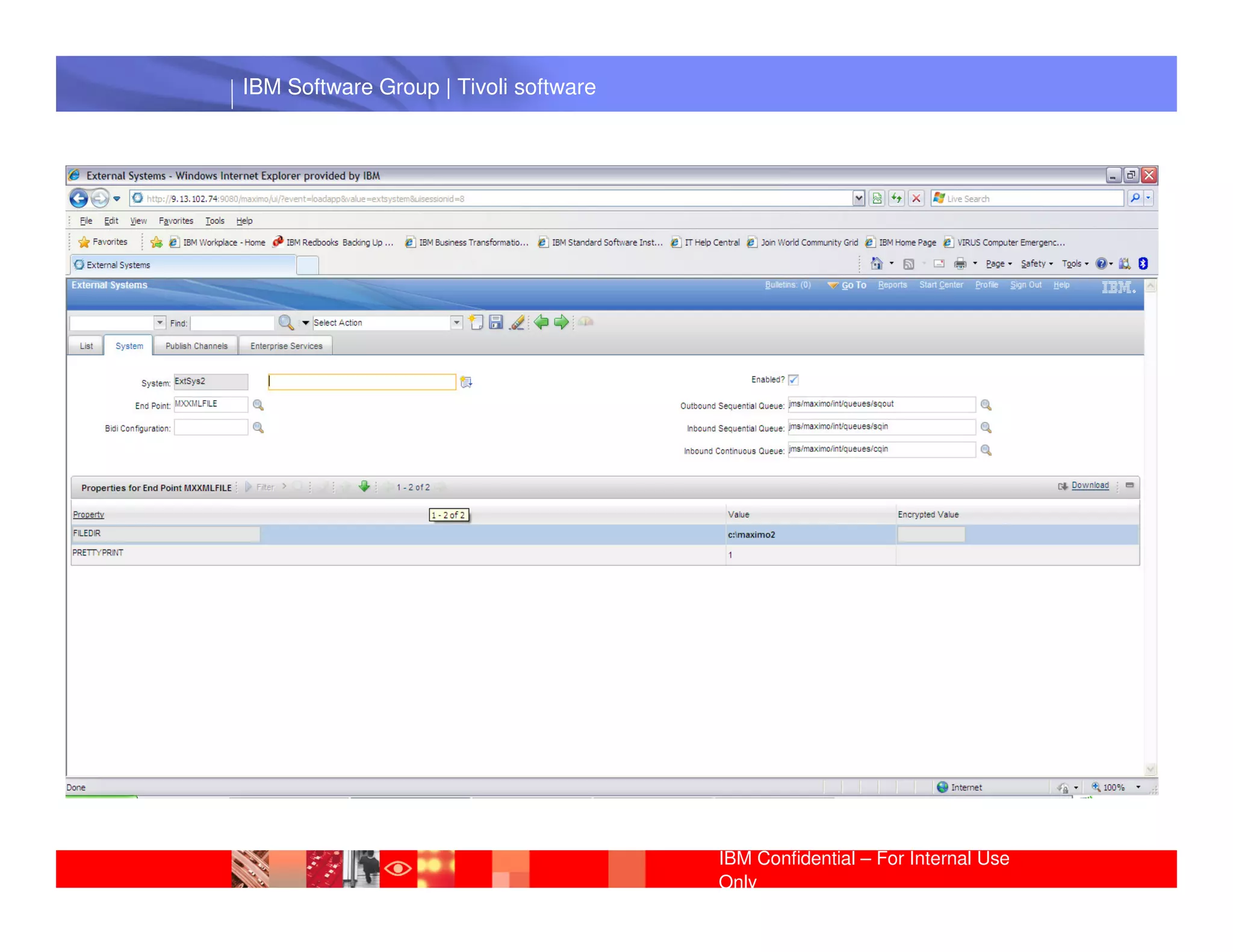Select the FILEDIR property row
This screenshot has width=1233, height=952.
click(x=605, y=534)
